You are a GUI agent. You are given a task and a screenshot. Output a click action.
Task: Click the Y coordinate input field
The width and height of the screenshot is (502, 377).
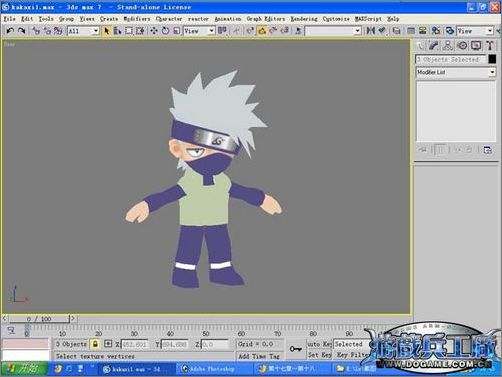click(x=174, y=344)
